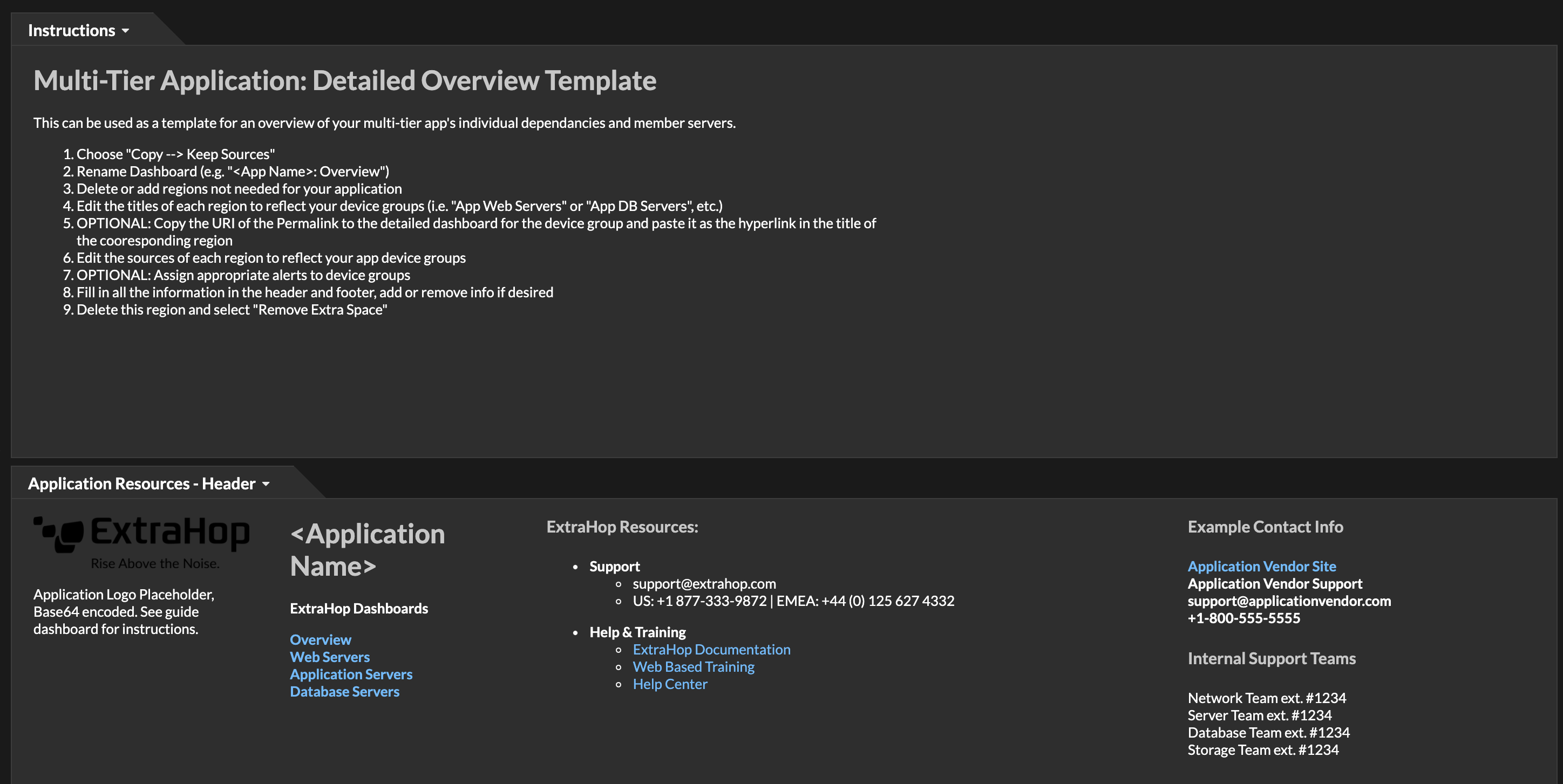Follow the Web Based Training link
This screenshot has width=1563, height=784.
click(693, 666)
